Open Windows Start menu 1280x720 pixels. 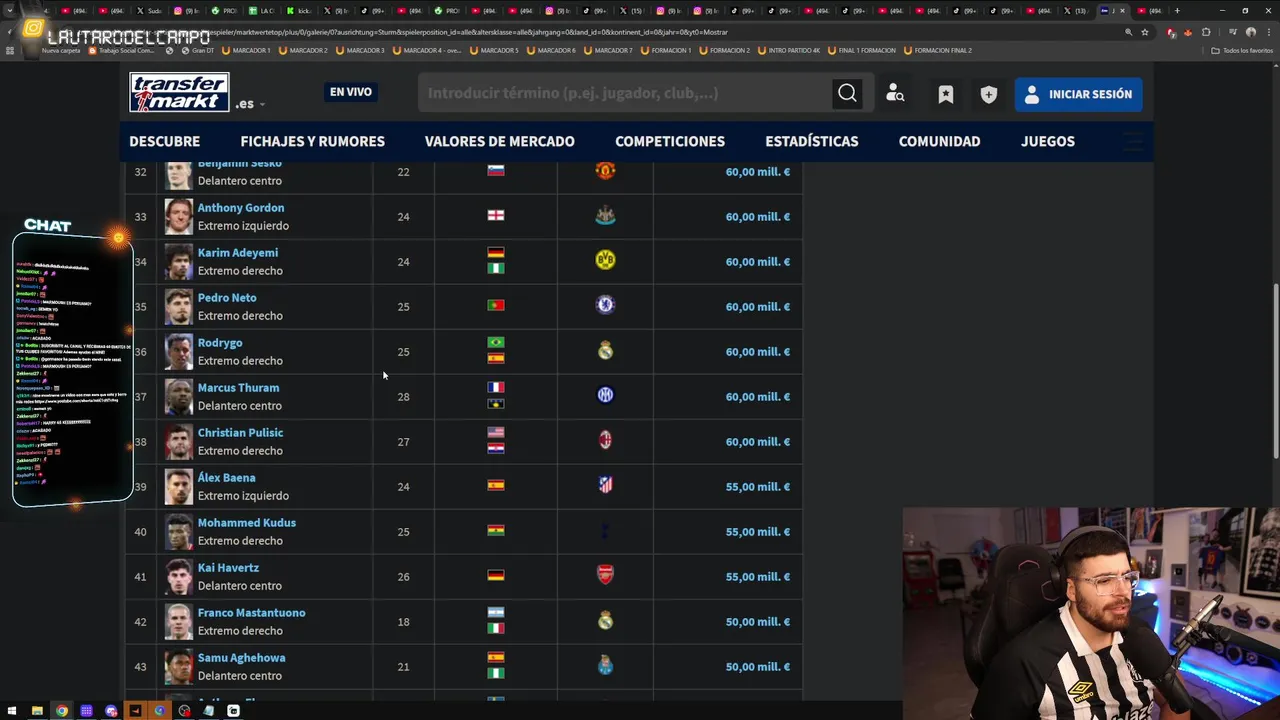(11, 711)
